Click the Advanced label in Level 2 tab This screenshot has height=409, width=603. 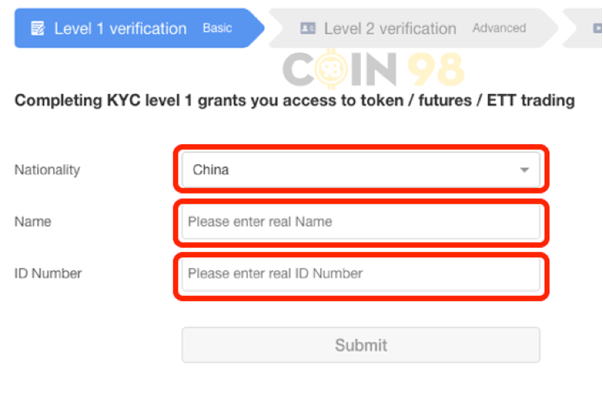click(x=499, y=28)
